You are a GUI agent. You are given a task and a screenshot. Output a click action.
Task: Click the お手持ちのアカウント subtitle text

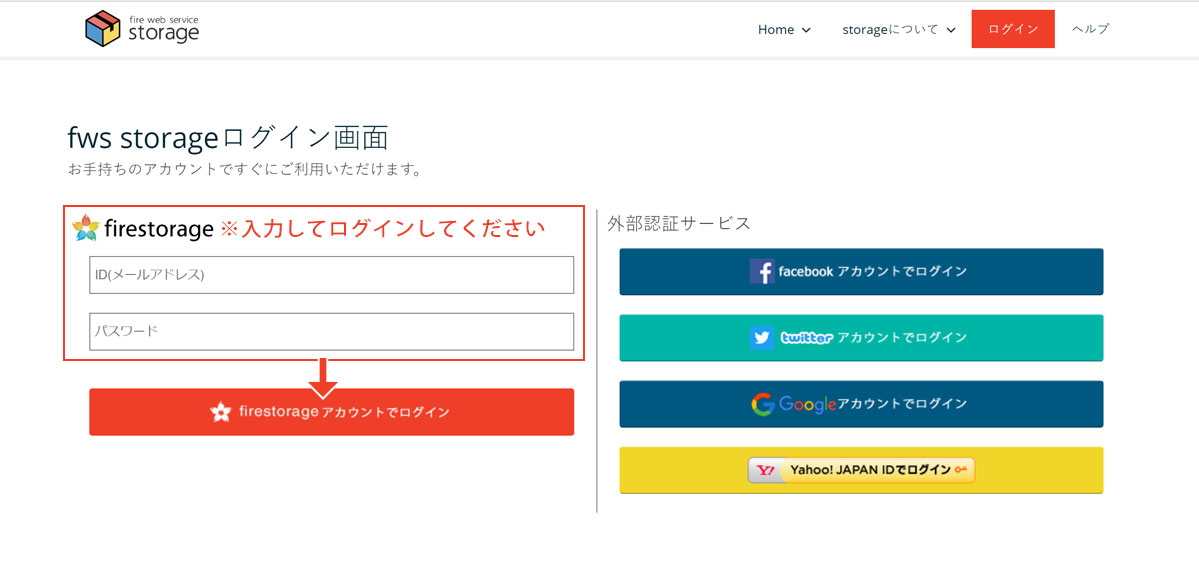tap(245, 169)
